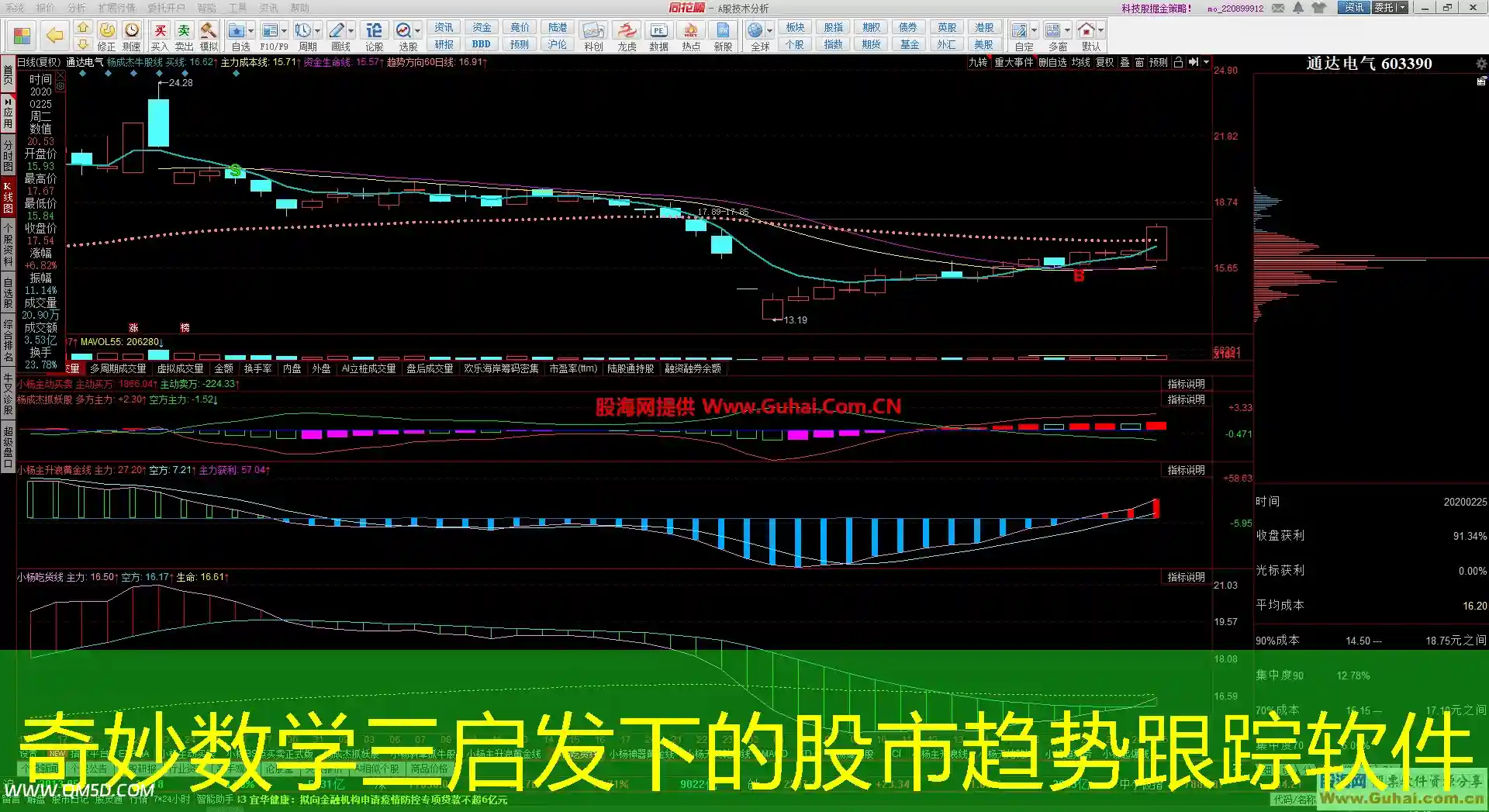Expand the 默认 dropdown arrow

(1100, 31)
